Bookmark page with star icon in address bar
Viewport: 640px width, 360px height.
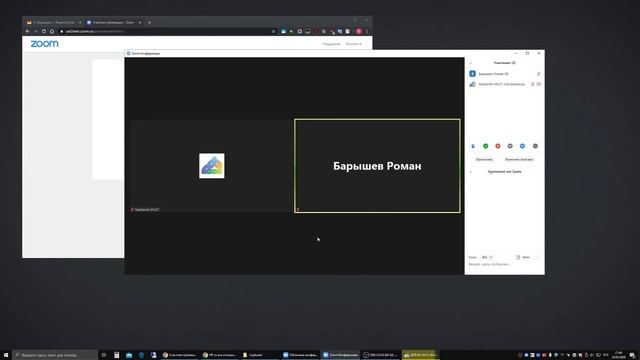pos(273,31)
